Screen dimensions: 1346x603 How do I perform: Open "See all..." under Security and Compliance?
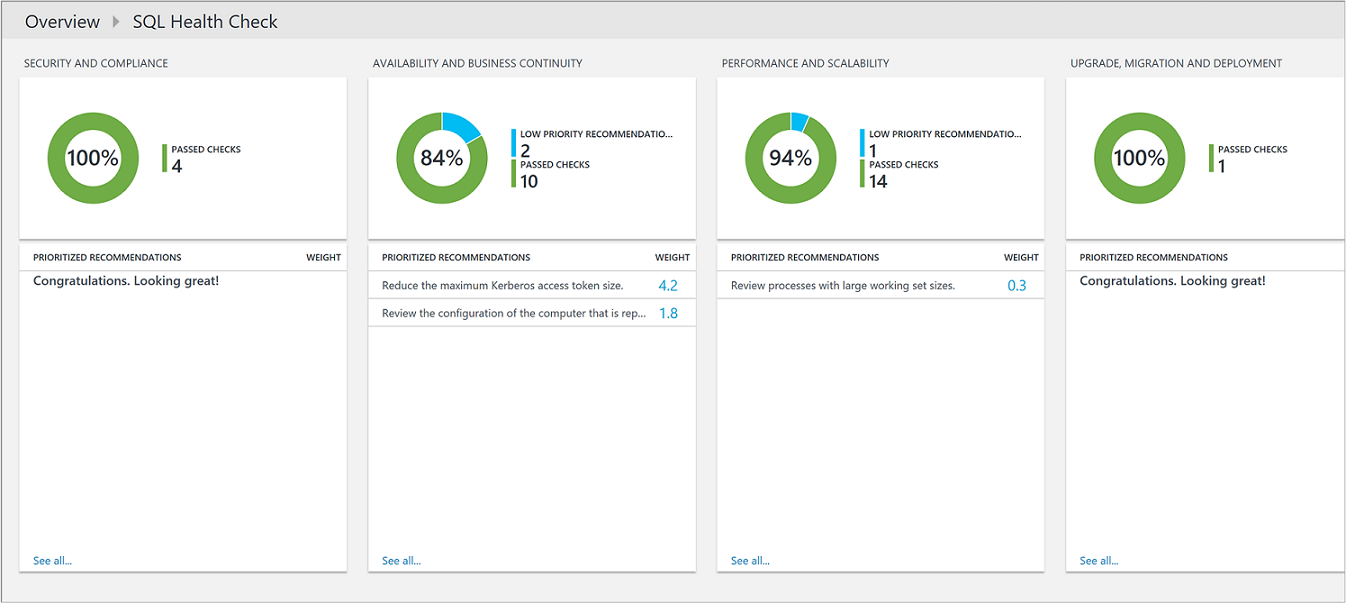pos(52,560)
